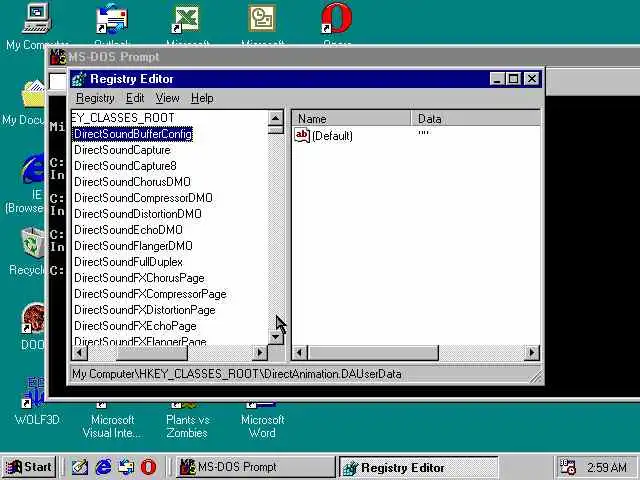Select the (Default) value name
This screenshot has height=480, width=640.
(x=332, y=136)
